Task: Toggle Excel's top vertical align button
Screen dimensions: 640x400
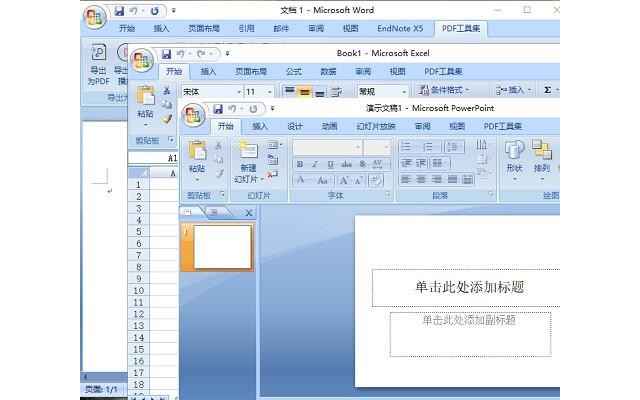Action: pos(289,92)
